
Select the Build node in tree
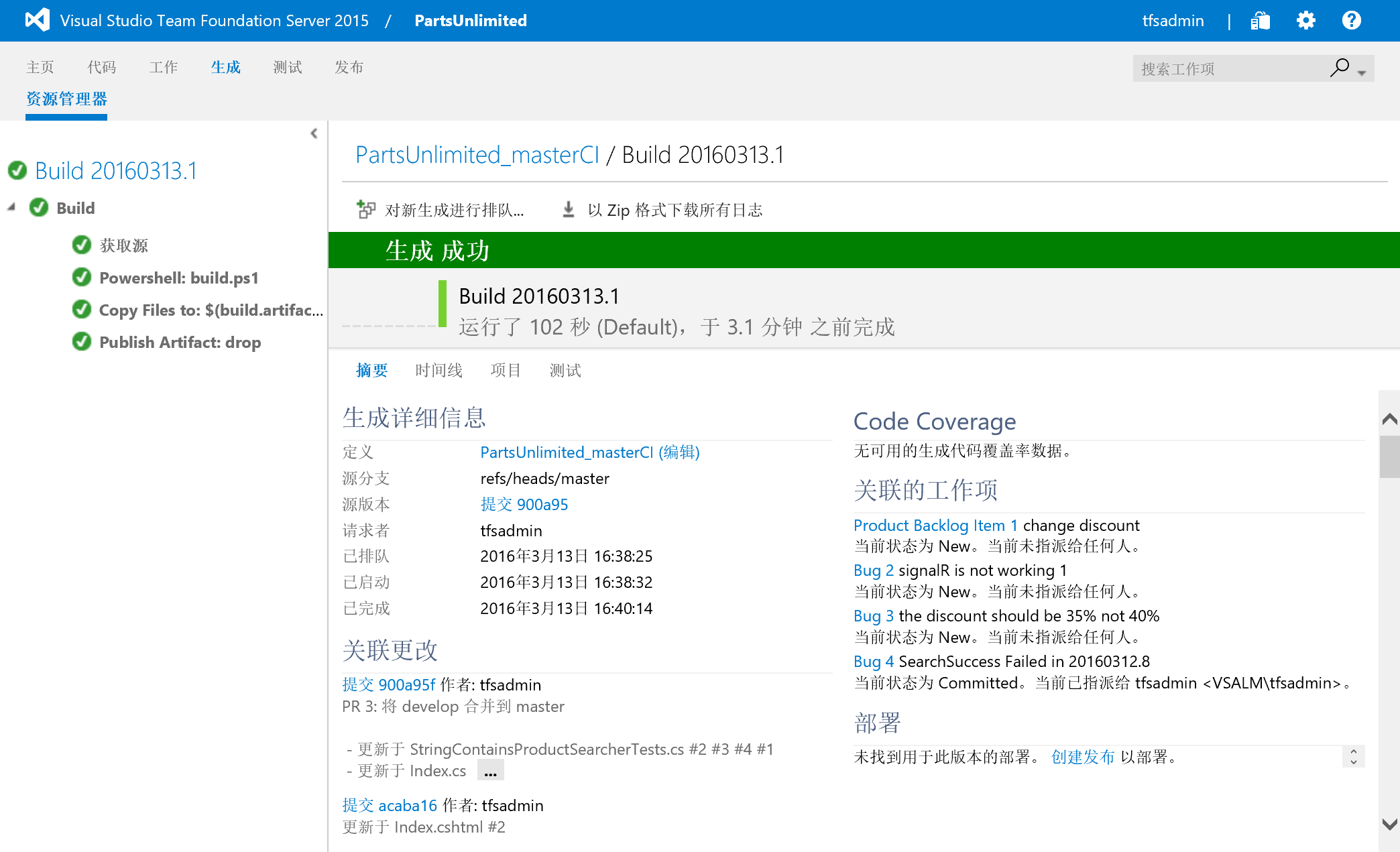pyautogui.click(x=76, y=208)
